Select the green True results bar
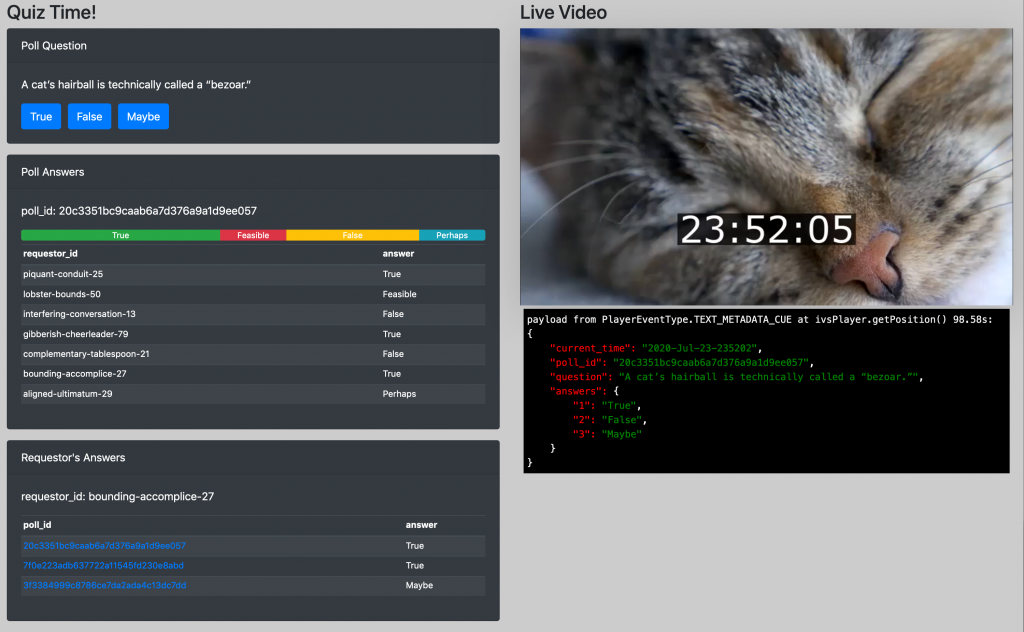The image size is (1024, 632). click(x=120, y=234)
